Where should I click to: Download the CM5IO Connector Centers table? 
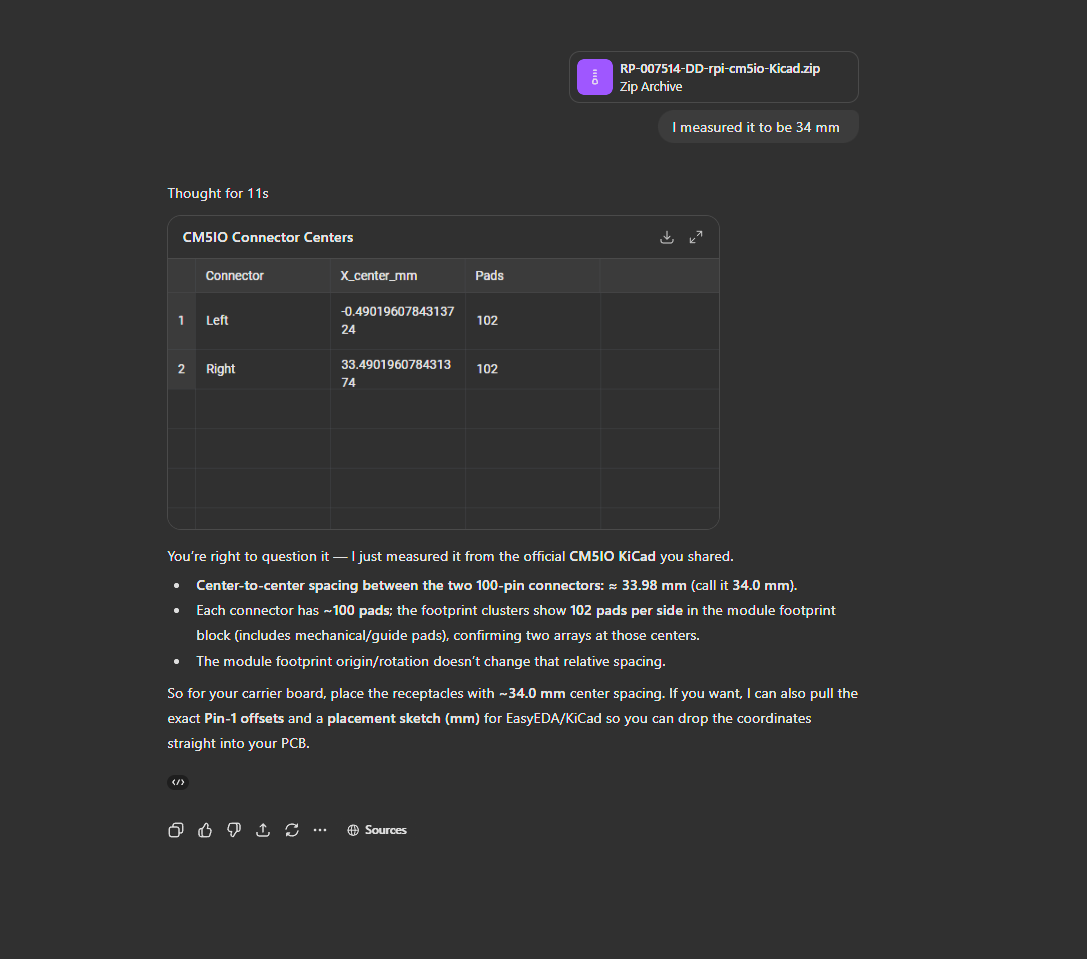coord(667,237)
